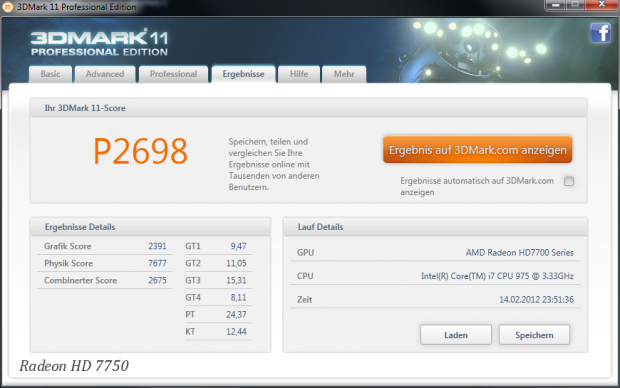
Task: Click the 'Ergebnisse Details' panel header
Action: click(x=150, y=227)
